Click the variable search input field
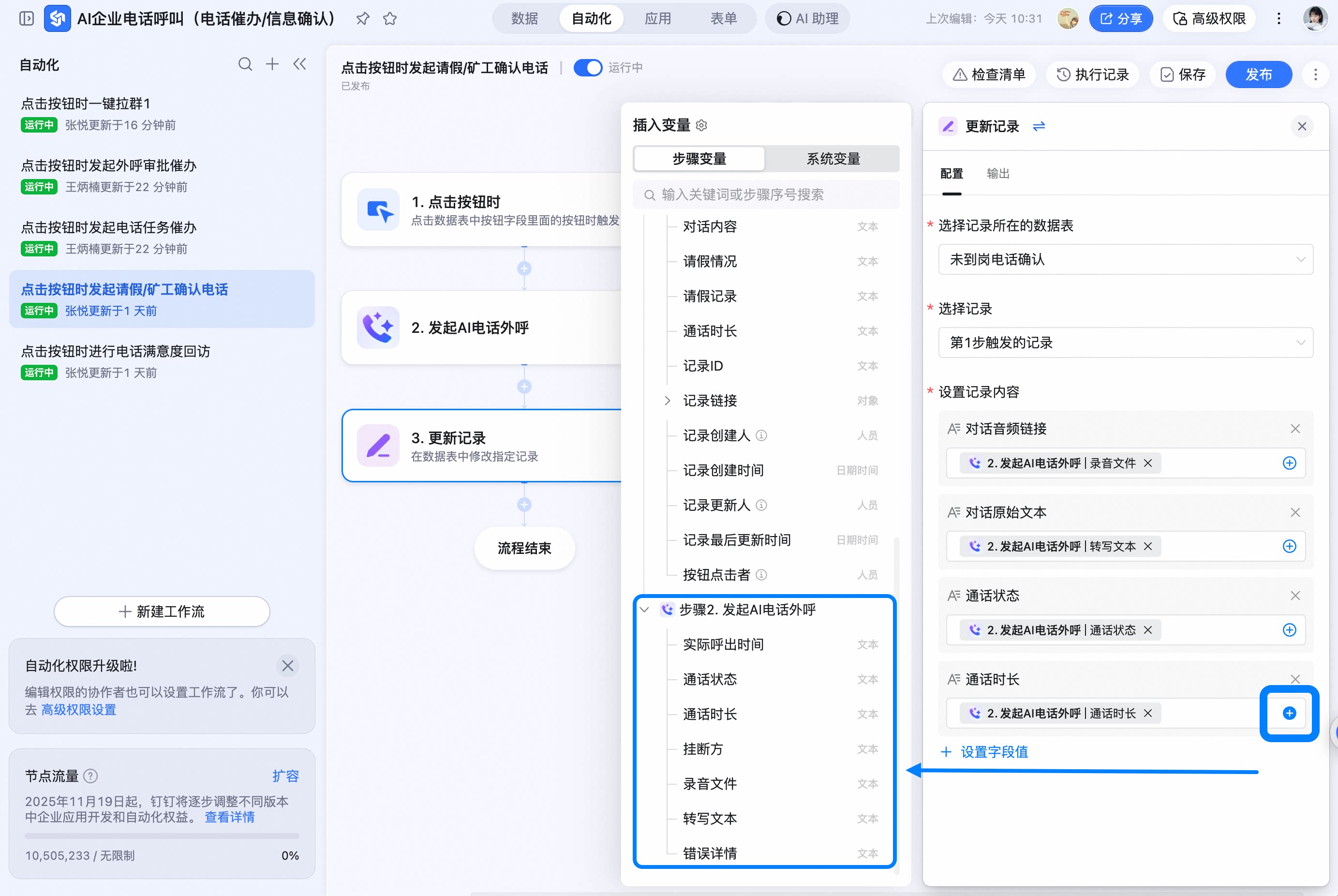The image size is (1338, 896). (x=766, y=195)
